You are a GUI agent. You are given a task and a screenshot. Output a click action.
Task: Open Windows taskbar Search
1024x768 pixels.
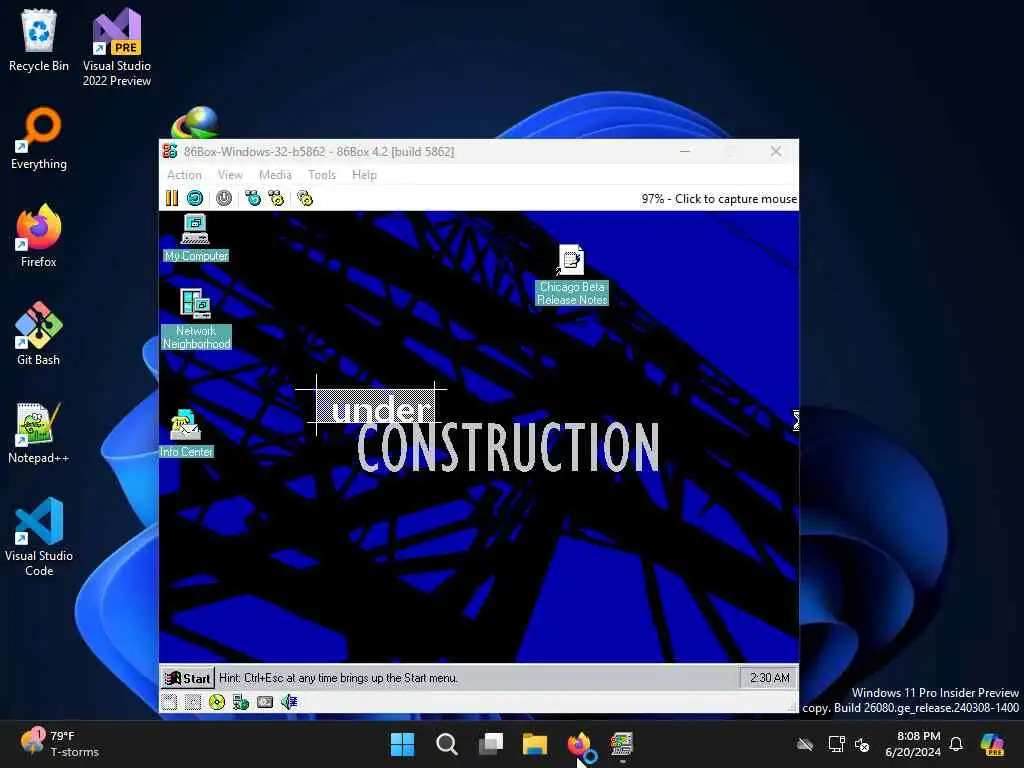[x=447, y=744]
